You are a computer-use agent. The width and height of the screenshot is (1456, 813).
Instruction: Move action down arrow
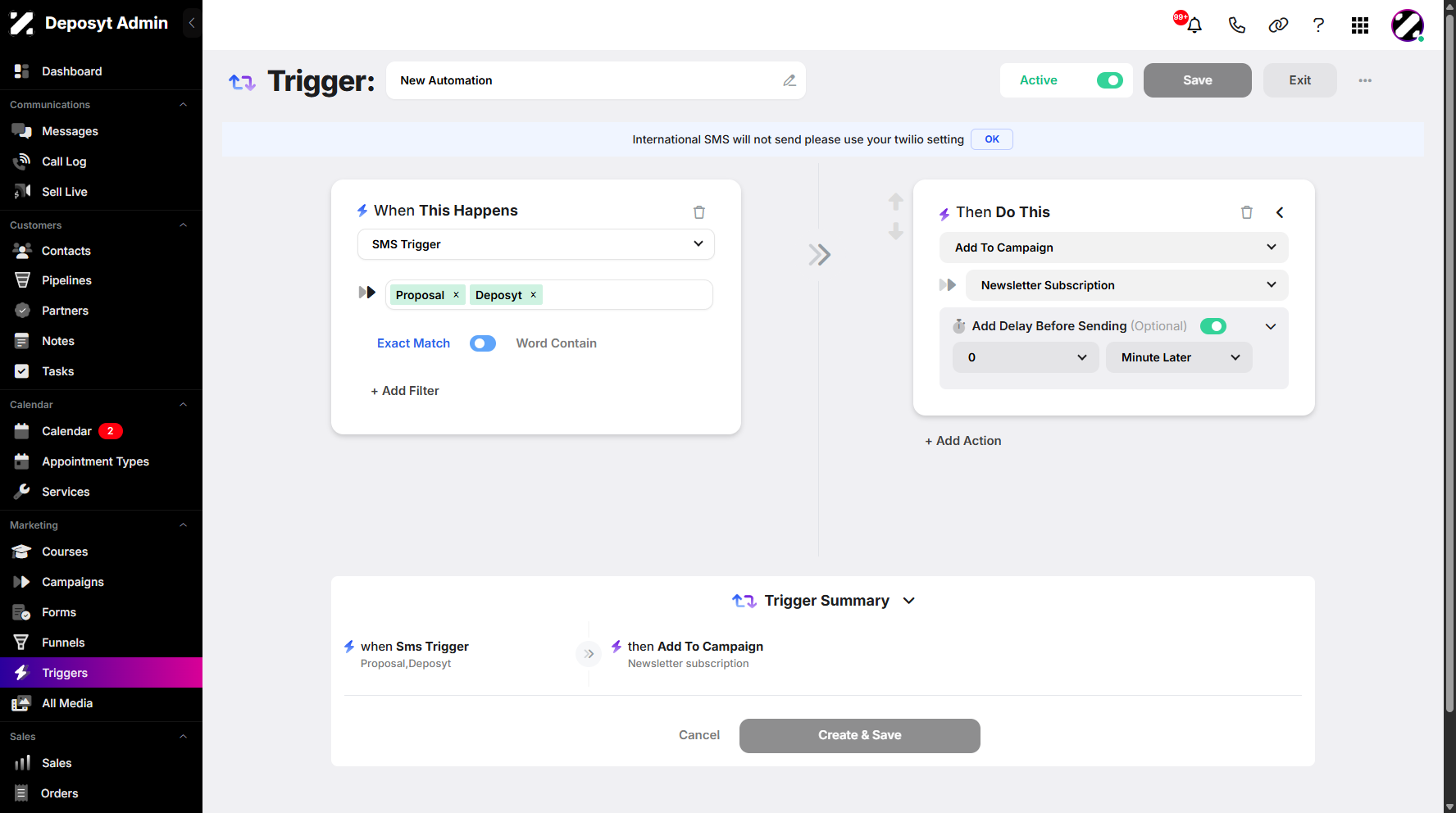point(896,231)
